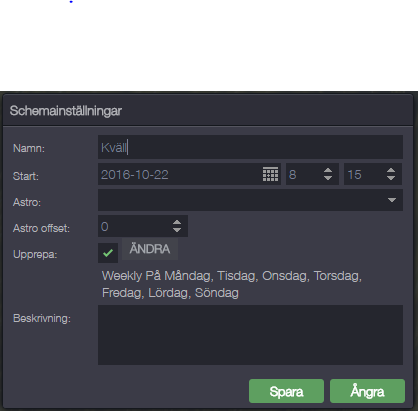Decrease the Astro offset value
This screenshot has width=418, height=411.
point(177,230)
